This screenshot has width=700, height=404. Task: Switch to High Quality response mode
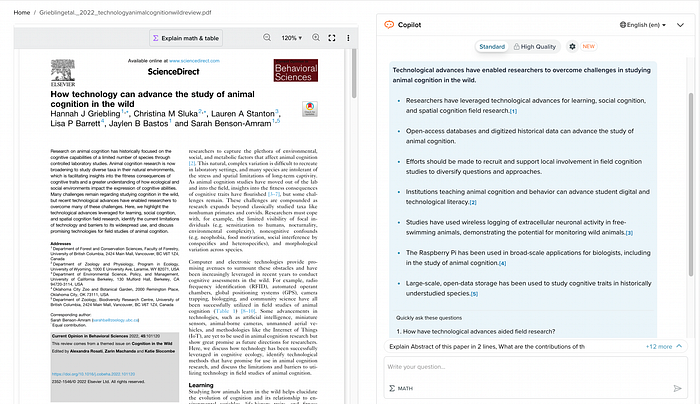(x=537, y=47)
